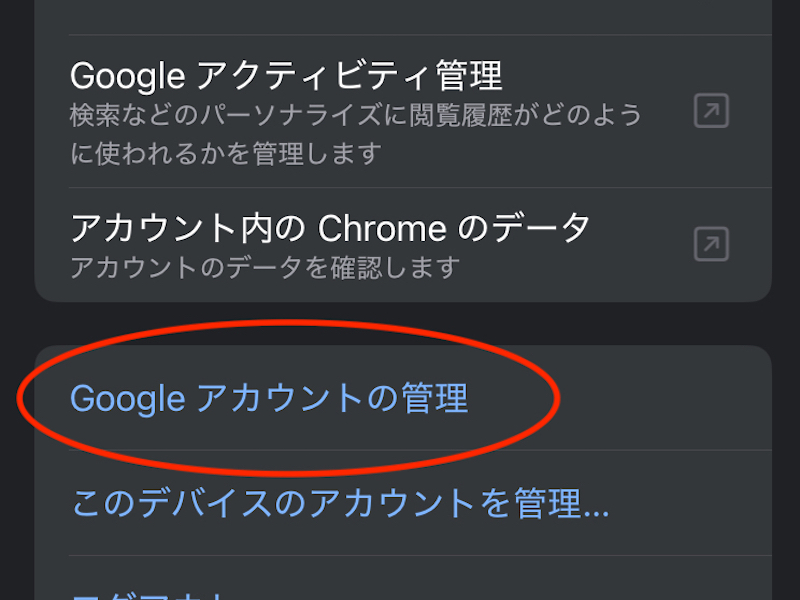Click アカウント内の at start of Chrome data title
Screen dimensions: 800x600
click(x=188, y=229)
